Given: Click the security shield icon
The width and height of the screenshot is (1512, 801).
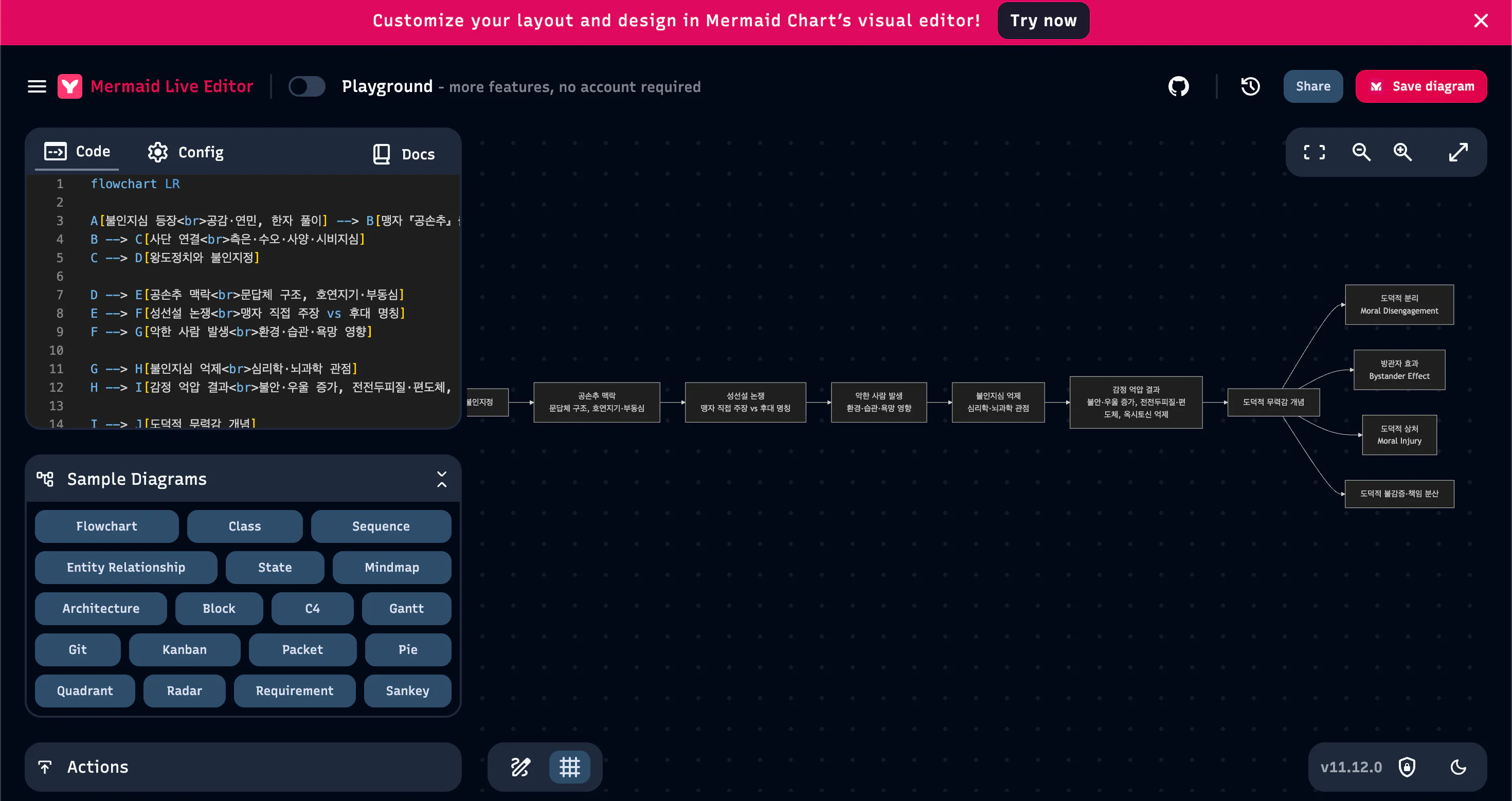Looking at the screenshot, I should click(1407, 767).
